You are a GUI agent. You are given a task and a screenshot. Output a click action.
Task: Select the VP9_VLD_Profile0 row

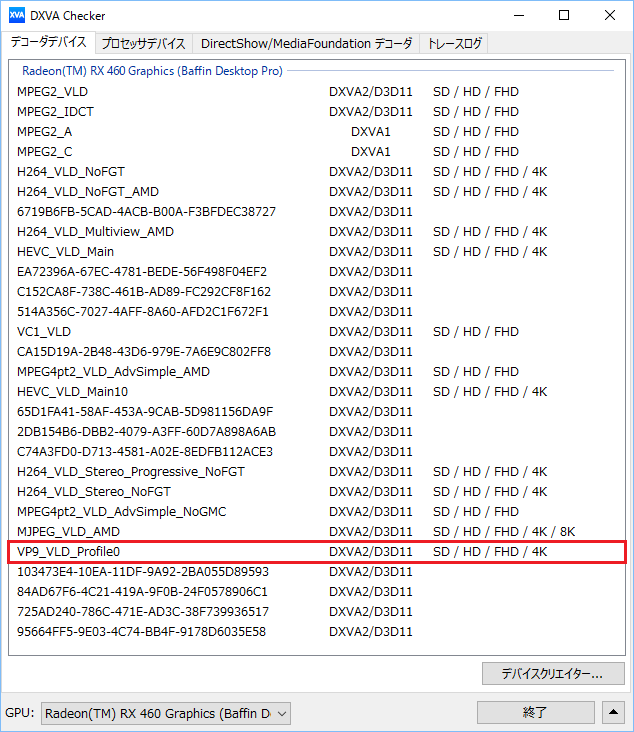click(317, 552)
